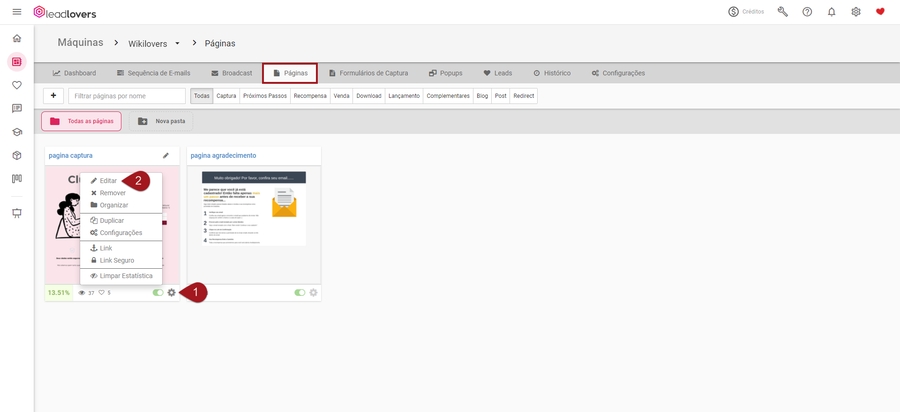Toggle the pagina agradecimento active switch
Viewport: 900px width, 412px height.
click(x=300, y=293)
